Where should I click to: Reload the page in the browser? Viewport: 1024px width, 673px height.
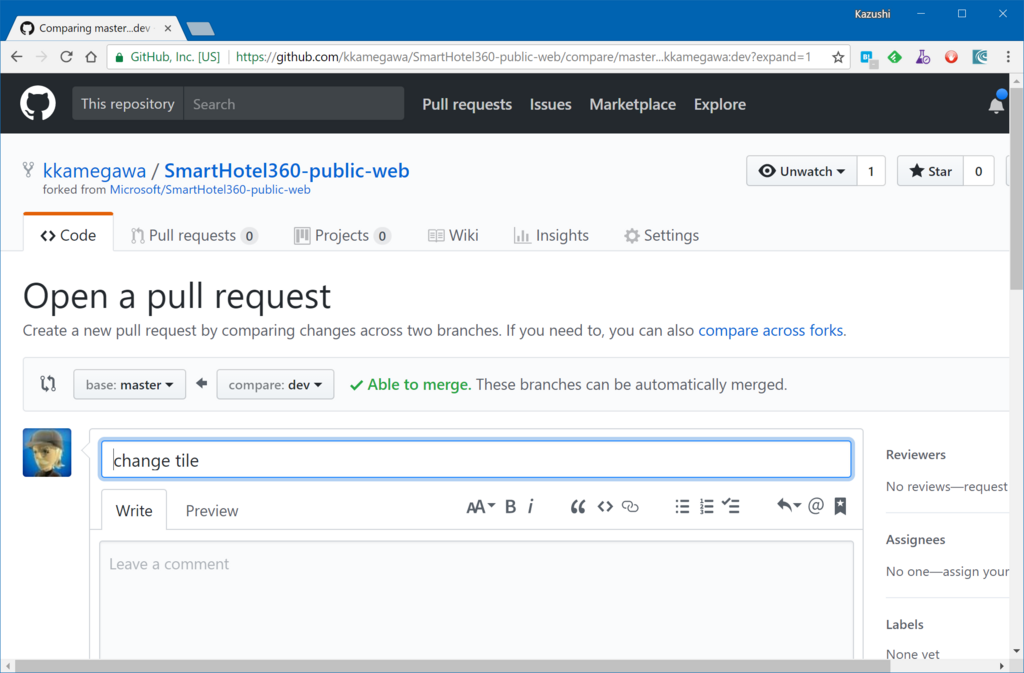pos(66,57)
